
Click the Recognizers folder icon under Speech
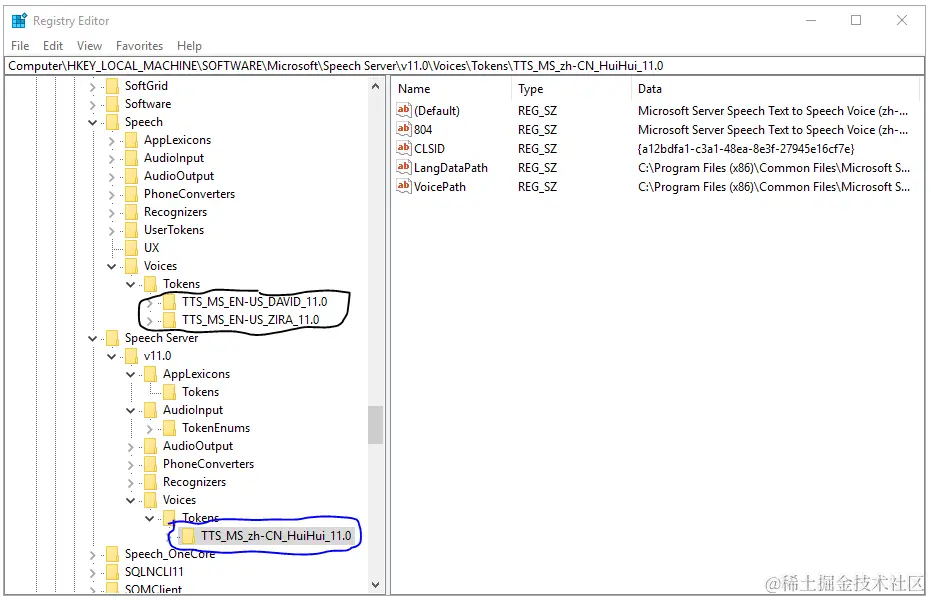tap(131, 212)
